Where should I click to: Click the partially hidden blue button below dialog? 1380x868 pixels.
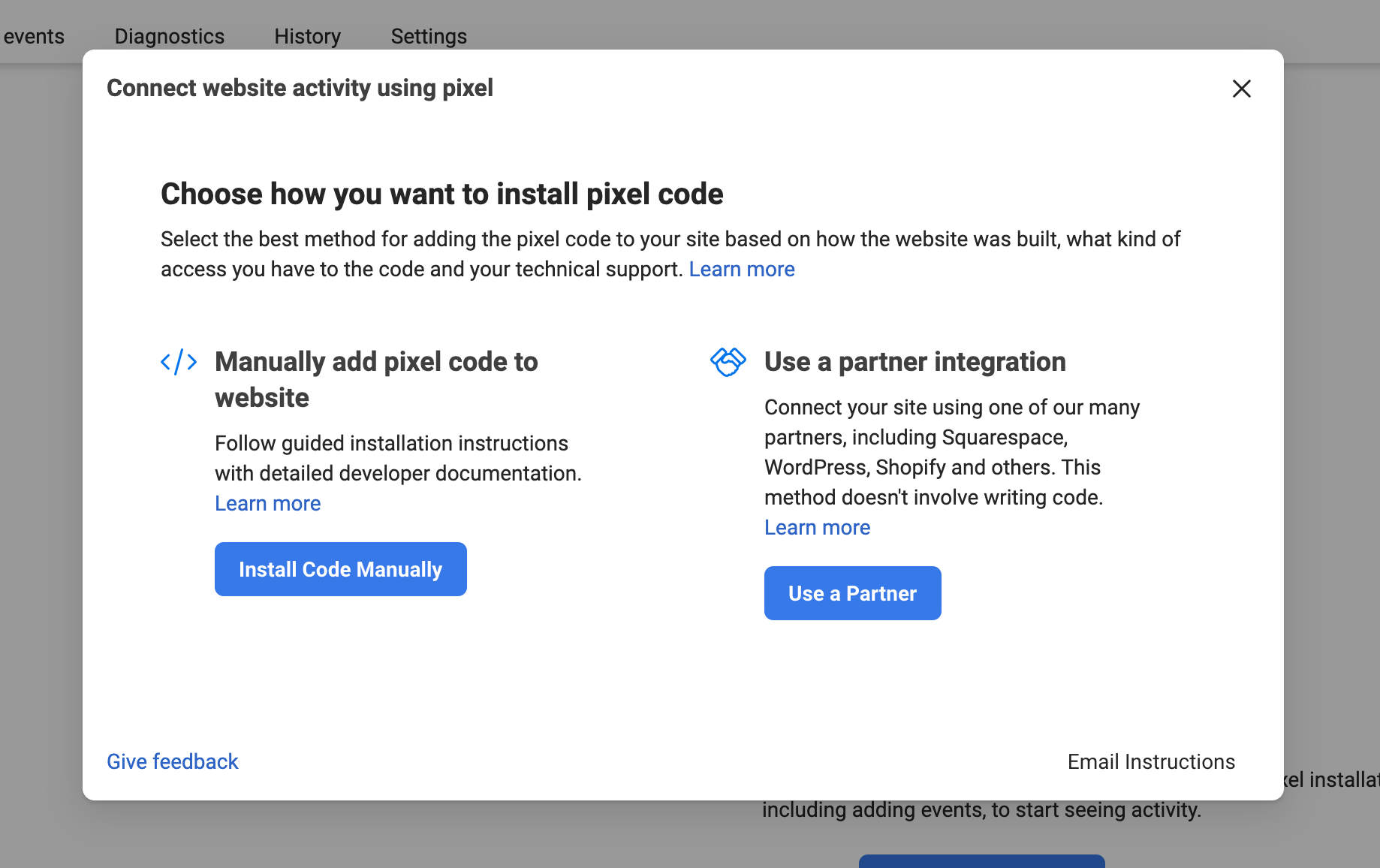coord(981,860)
